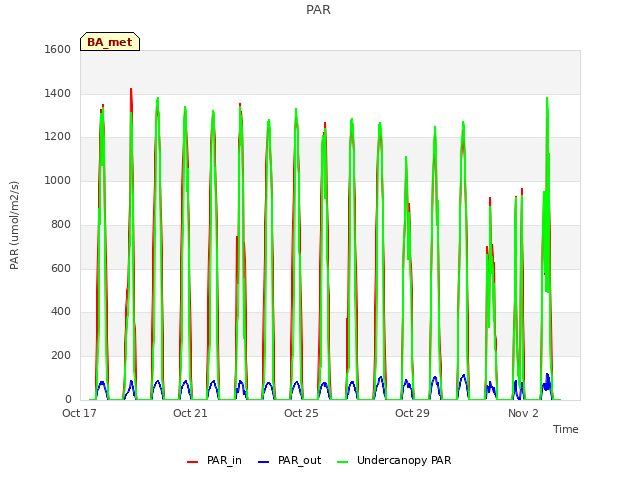Click the Oct 21 x-axis tick label
640x480 pixels.
190,413
